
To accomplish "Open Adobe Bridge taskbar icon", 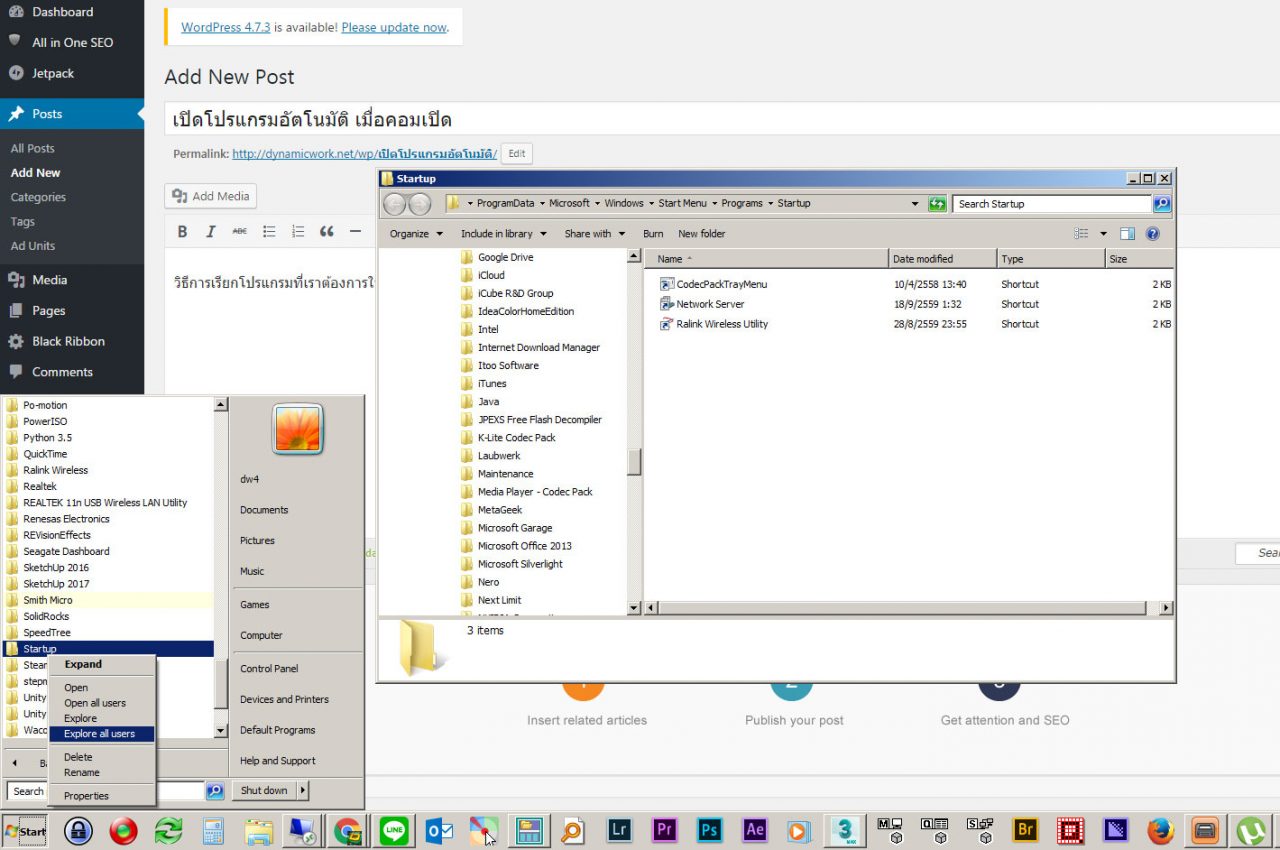I will coord(1025,830).
